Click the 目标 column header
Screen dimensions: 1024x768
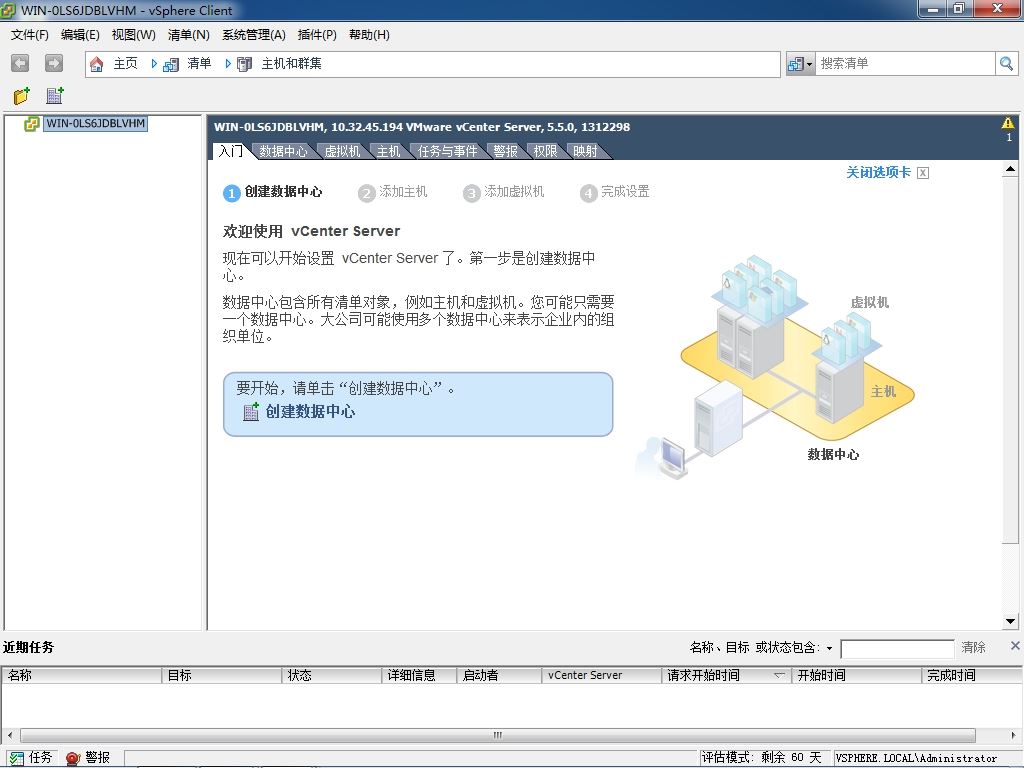[x=222, y=675]
